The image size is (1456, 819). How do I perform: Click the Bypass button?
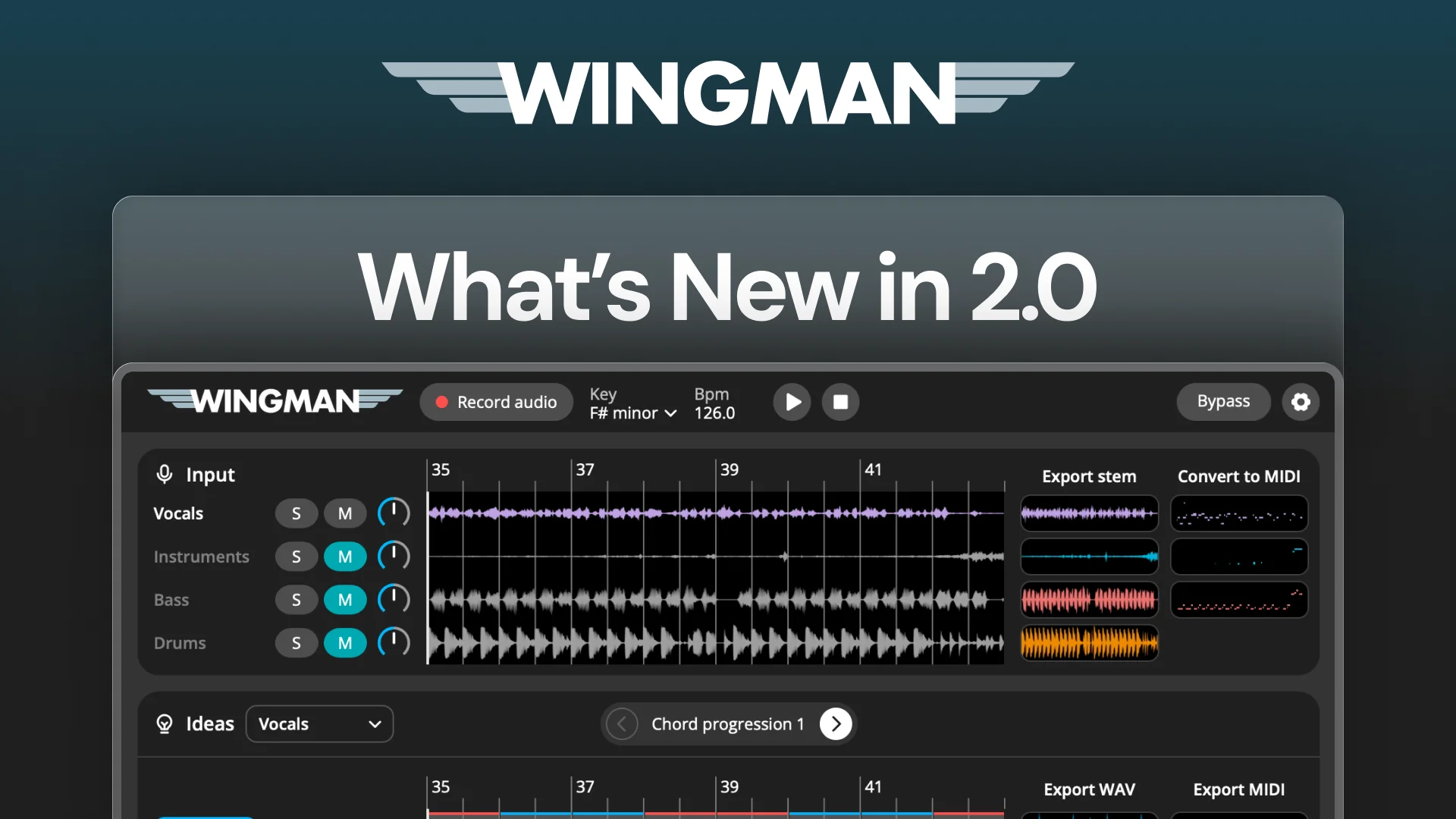[1223, 402]
